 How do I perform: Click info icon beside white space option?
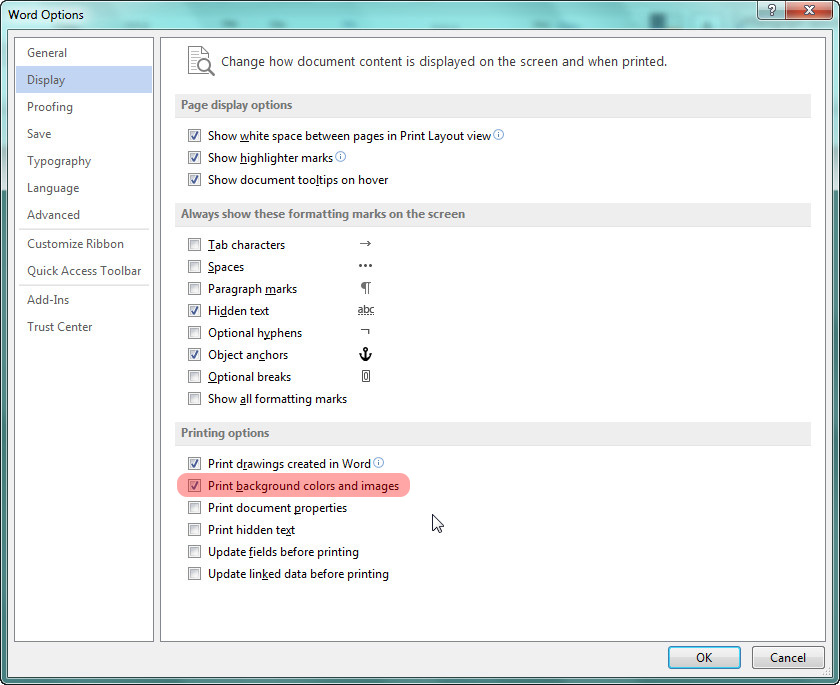pos(498,135)
